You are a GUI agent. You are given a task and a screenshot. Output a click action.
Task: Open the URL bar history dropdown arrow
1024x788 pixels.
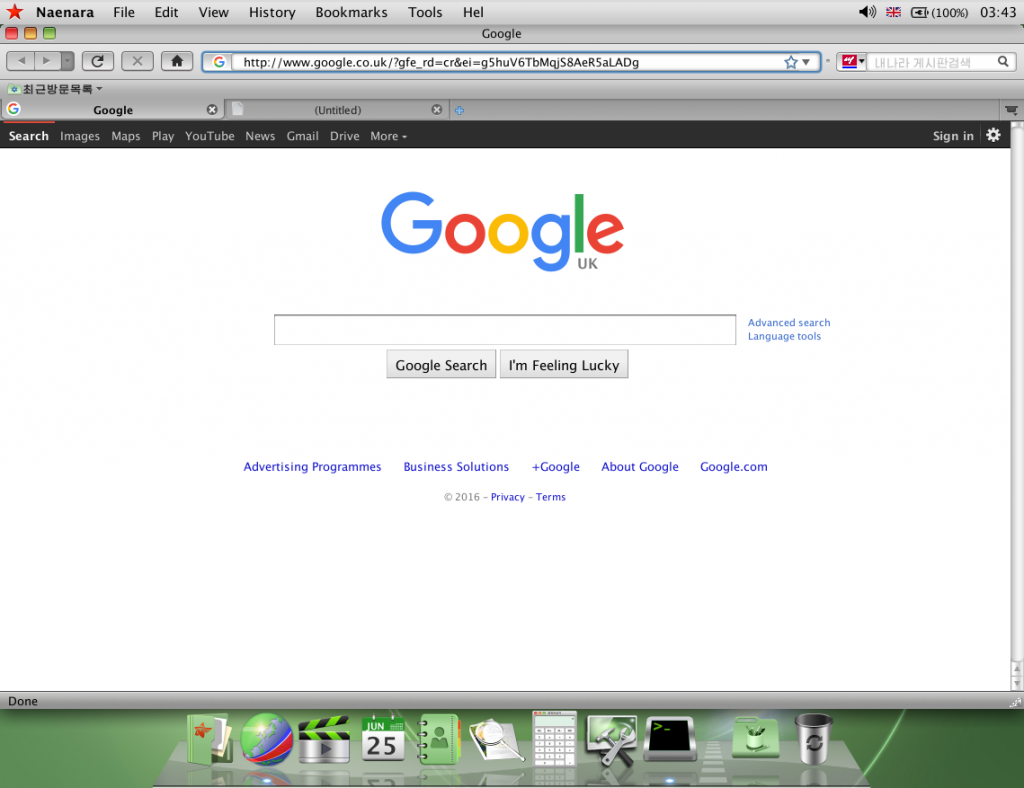(806, 62)
